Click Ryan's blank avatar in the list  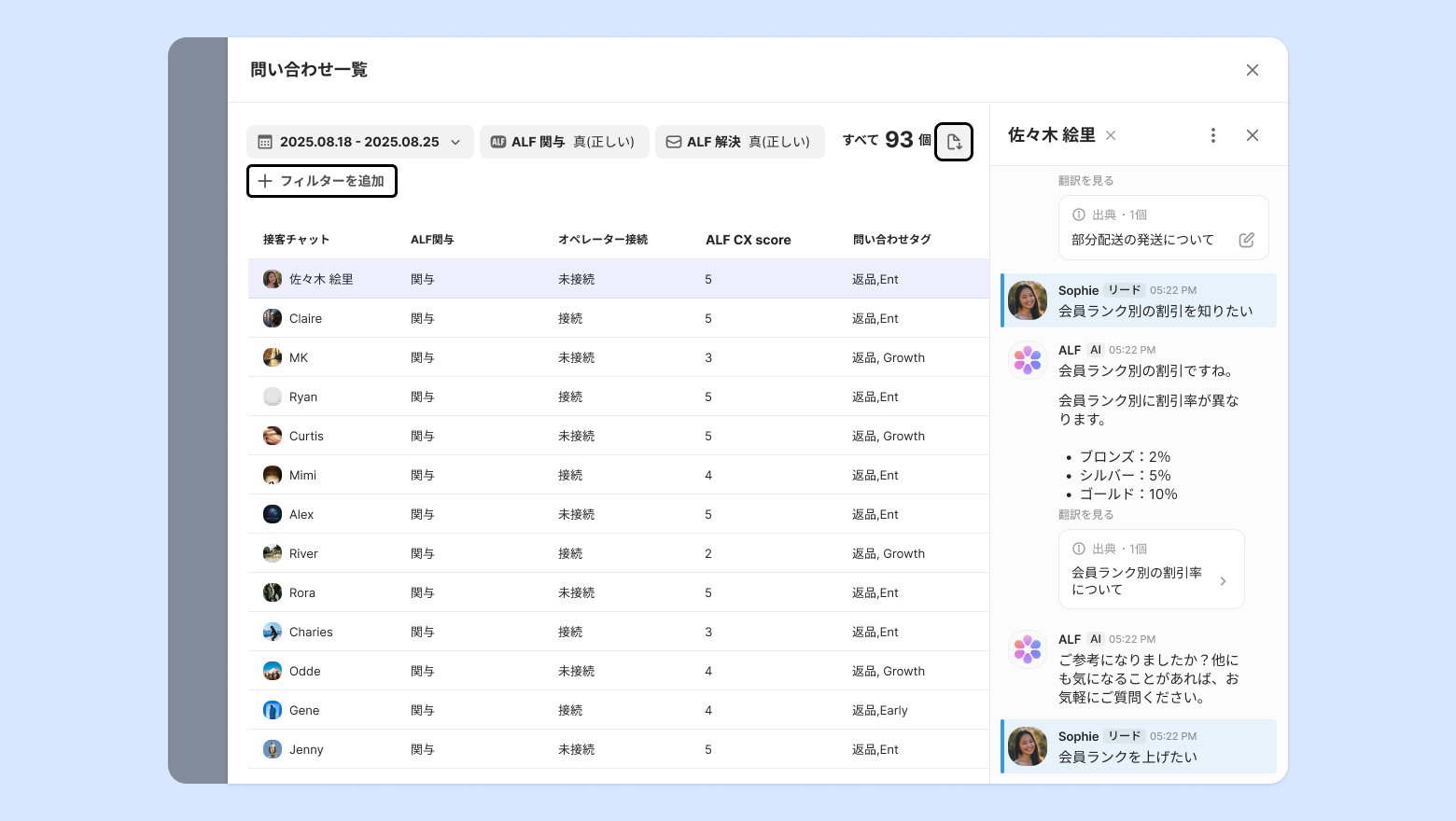pos(273,397)
